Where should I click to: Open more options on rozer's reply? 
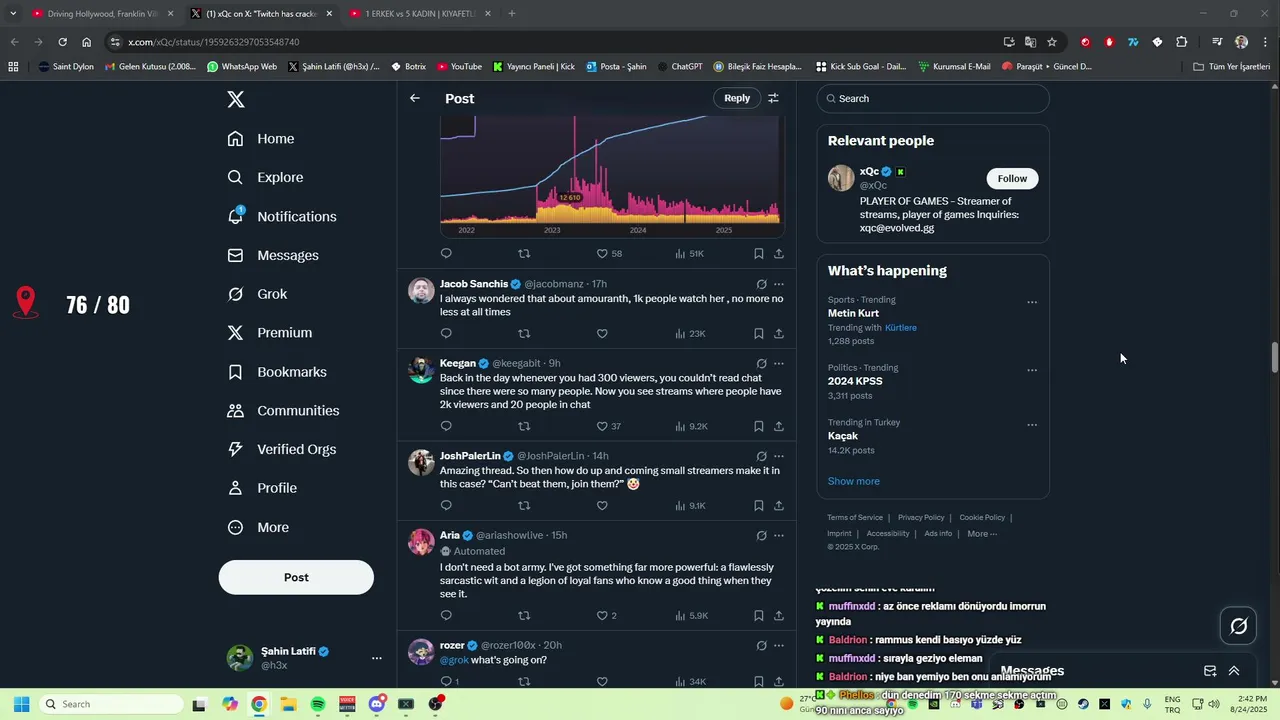(x=779, y=645)
